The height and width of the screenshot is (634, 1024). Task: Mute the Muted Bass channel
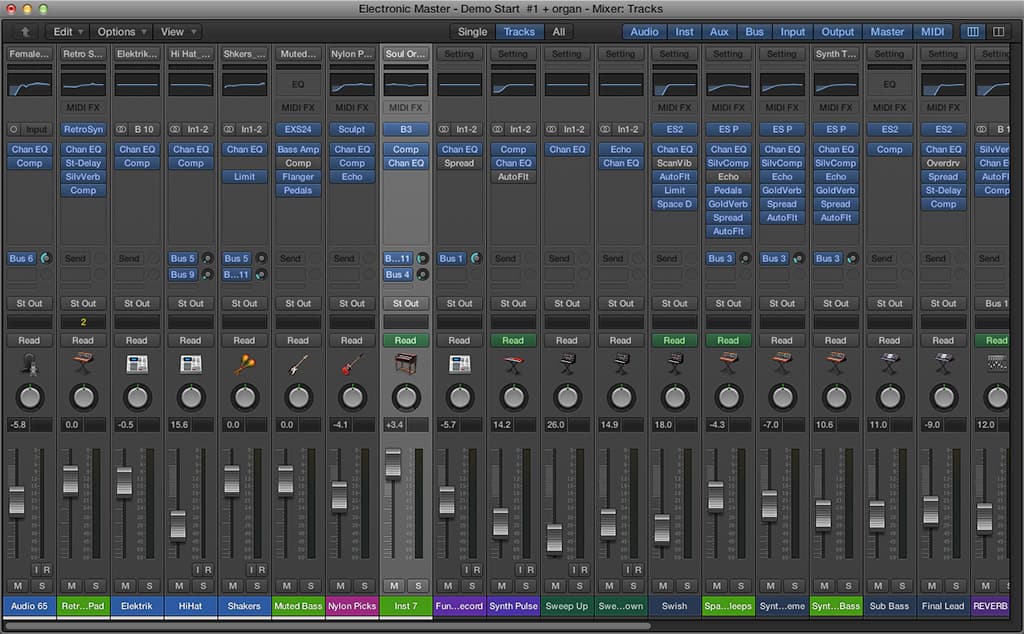[287, 586]
